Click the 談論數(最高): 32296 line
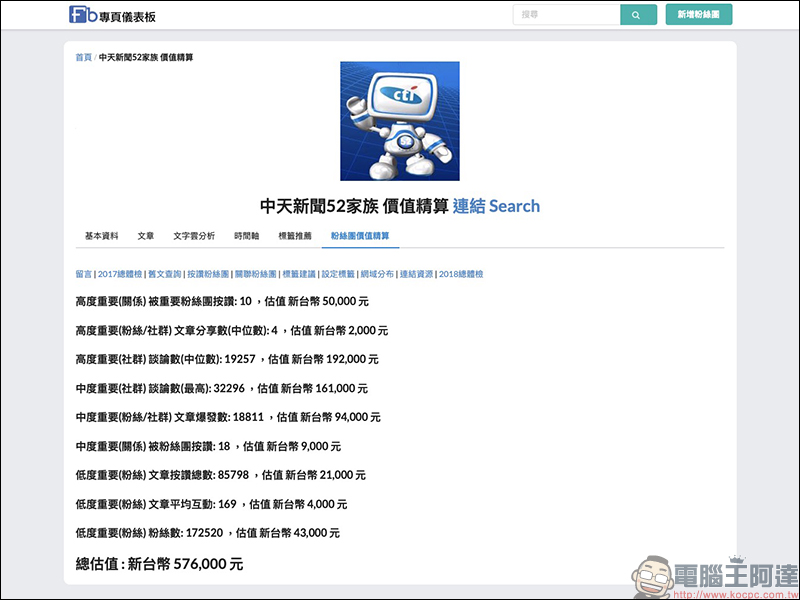The width and height of the screenshot is (800, 600). click(221, 388)
